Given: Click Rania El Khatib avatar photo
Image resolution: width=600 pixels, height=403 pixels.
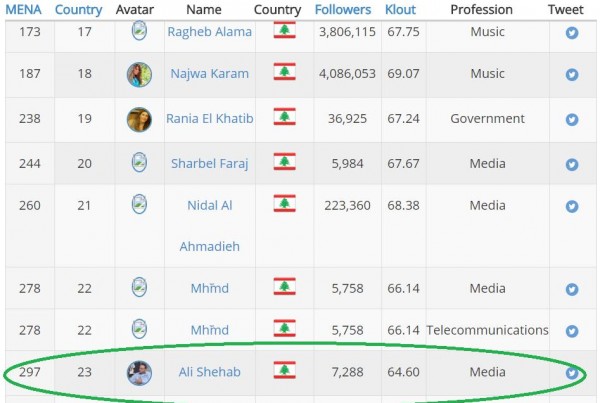Looking at the screenshot, I should (x=139, y=119).
